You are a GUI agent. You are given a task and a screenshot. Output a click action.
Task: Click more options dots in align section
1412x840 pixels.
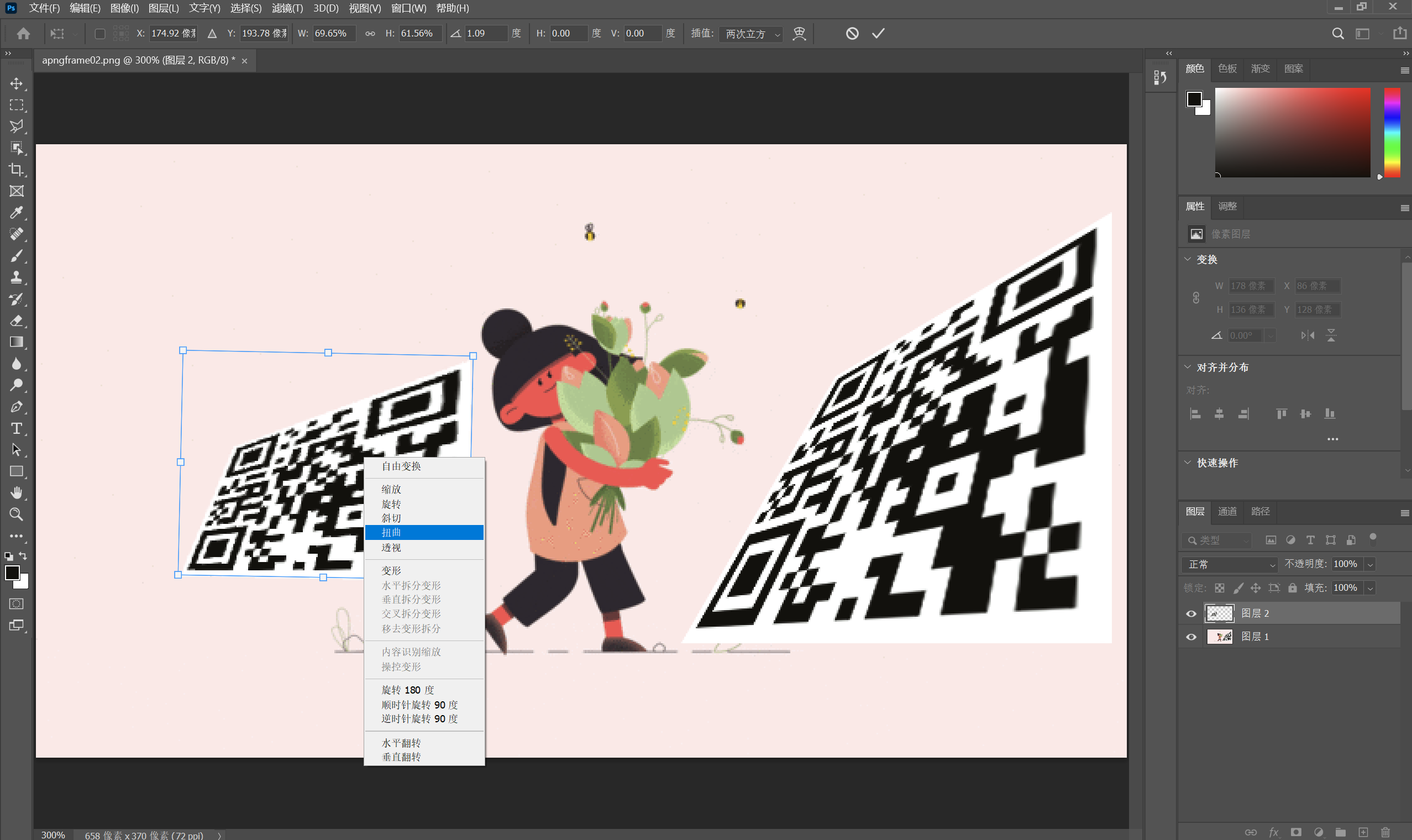1333,439
